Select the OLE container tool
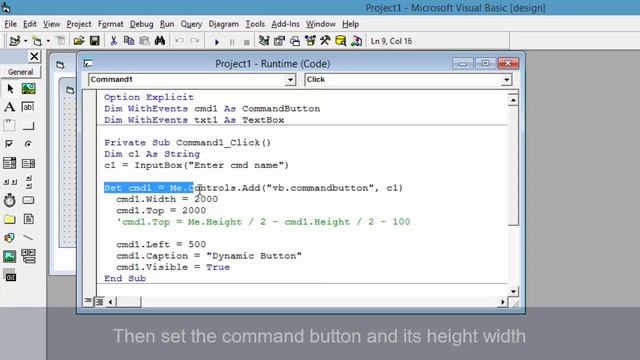This screenshot has height=360, width=640. pyautogui.click(x=10, y=277)
